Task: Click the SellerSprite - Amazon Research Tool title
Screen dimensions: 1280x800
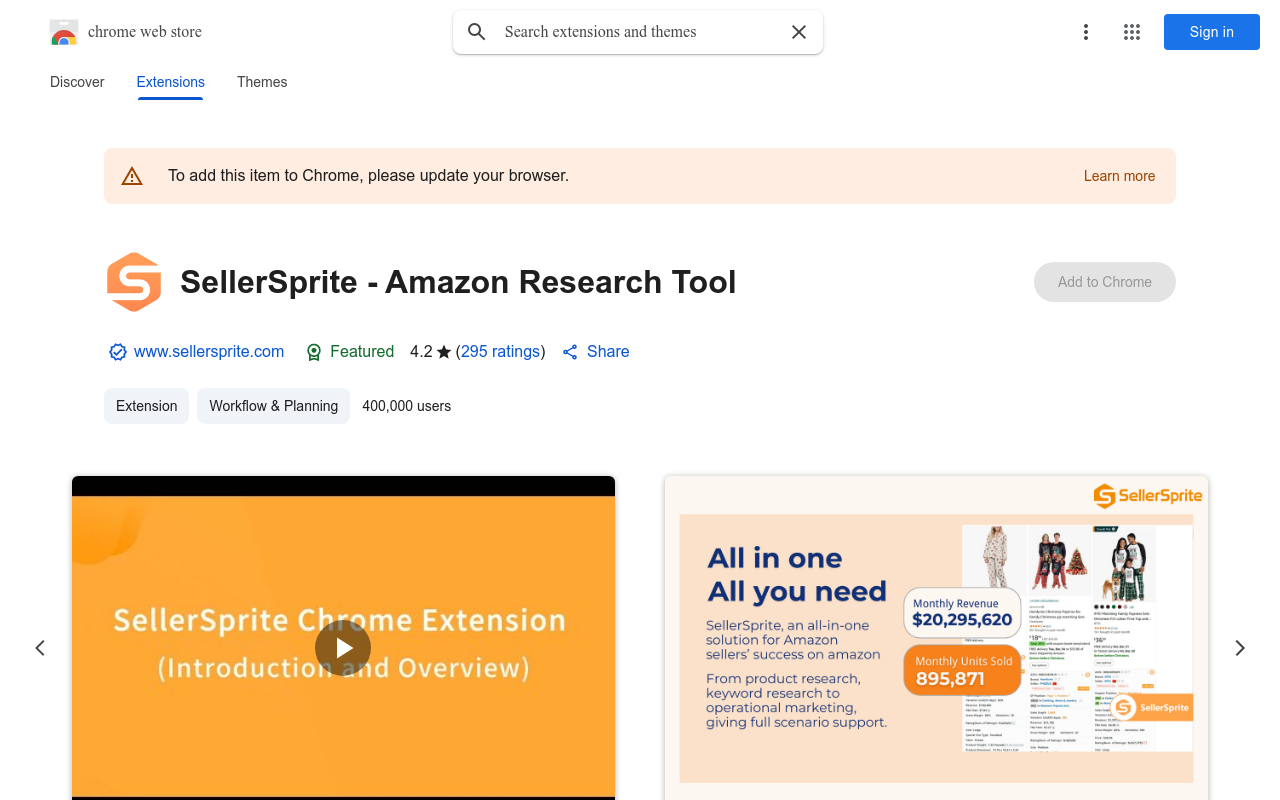Action: (x=458, y=282)
